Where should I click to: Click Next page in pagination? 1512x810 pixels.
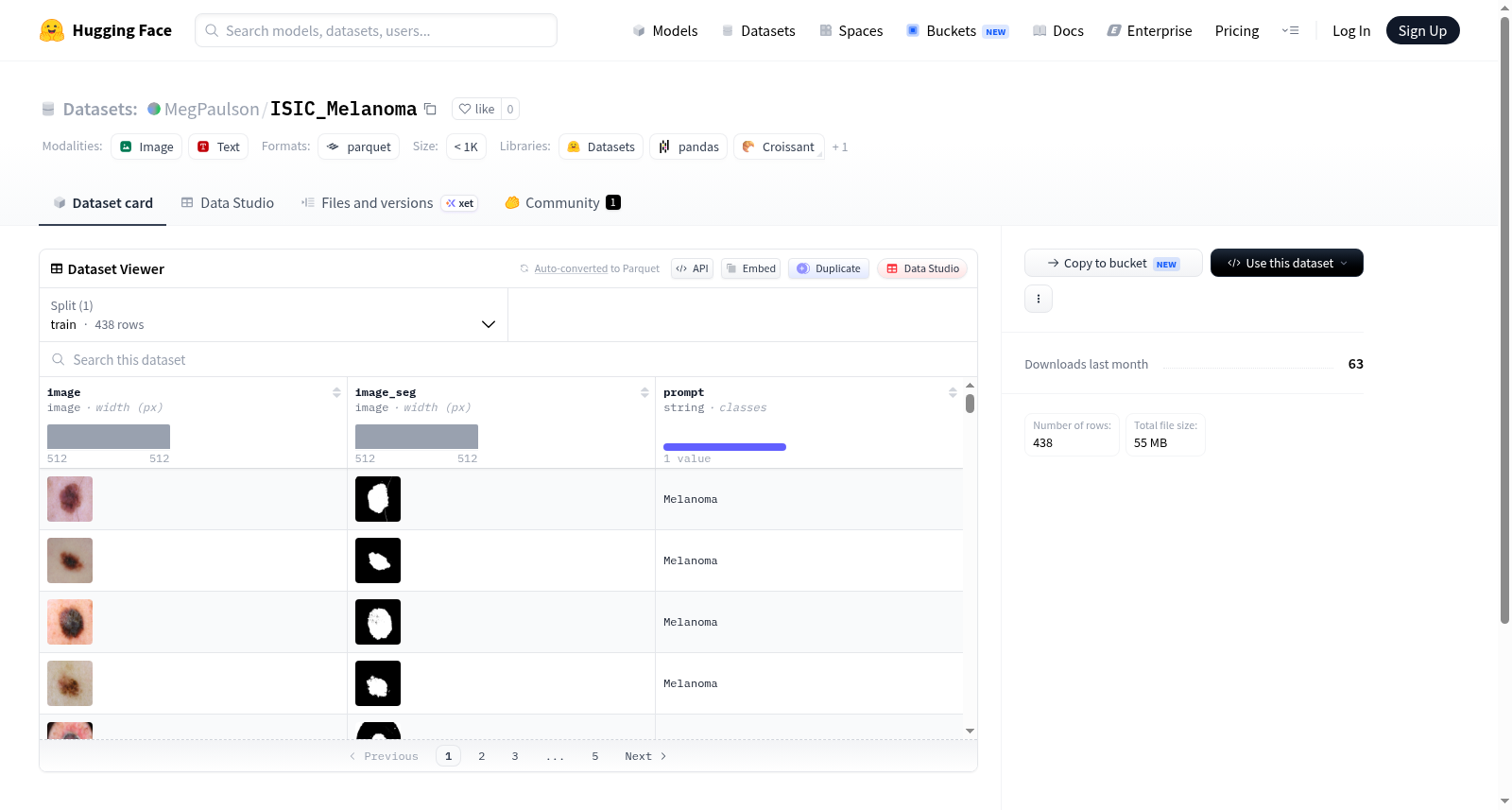pyautogui.click(x=645, y=756)
